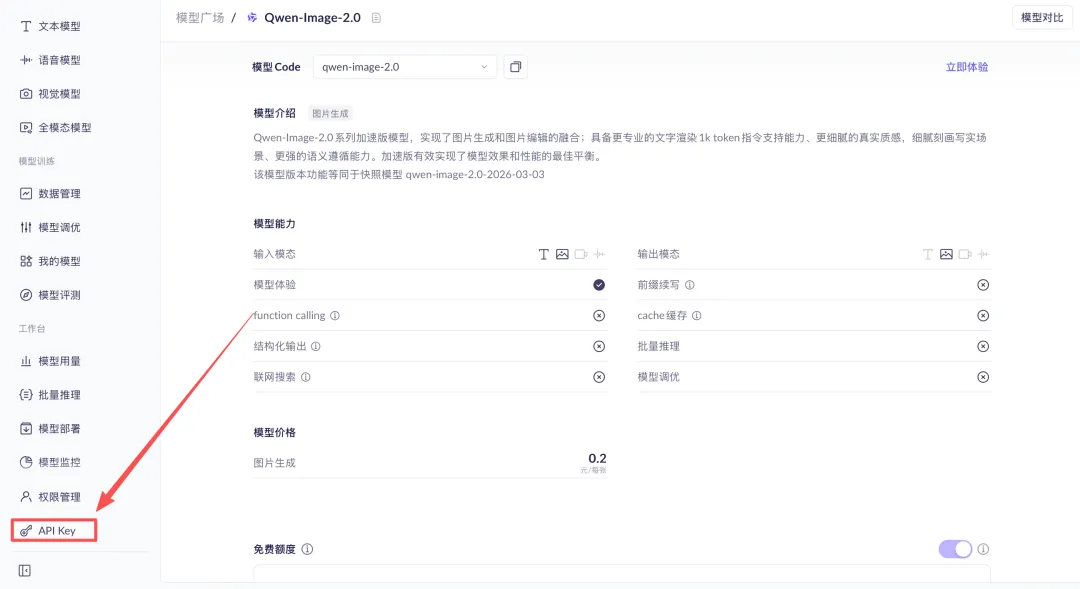Open 视觉模型 in the sidebar
The image size is (1080, 589).
coord(59,94)
